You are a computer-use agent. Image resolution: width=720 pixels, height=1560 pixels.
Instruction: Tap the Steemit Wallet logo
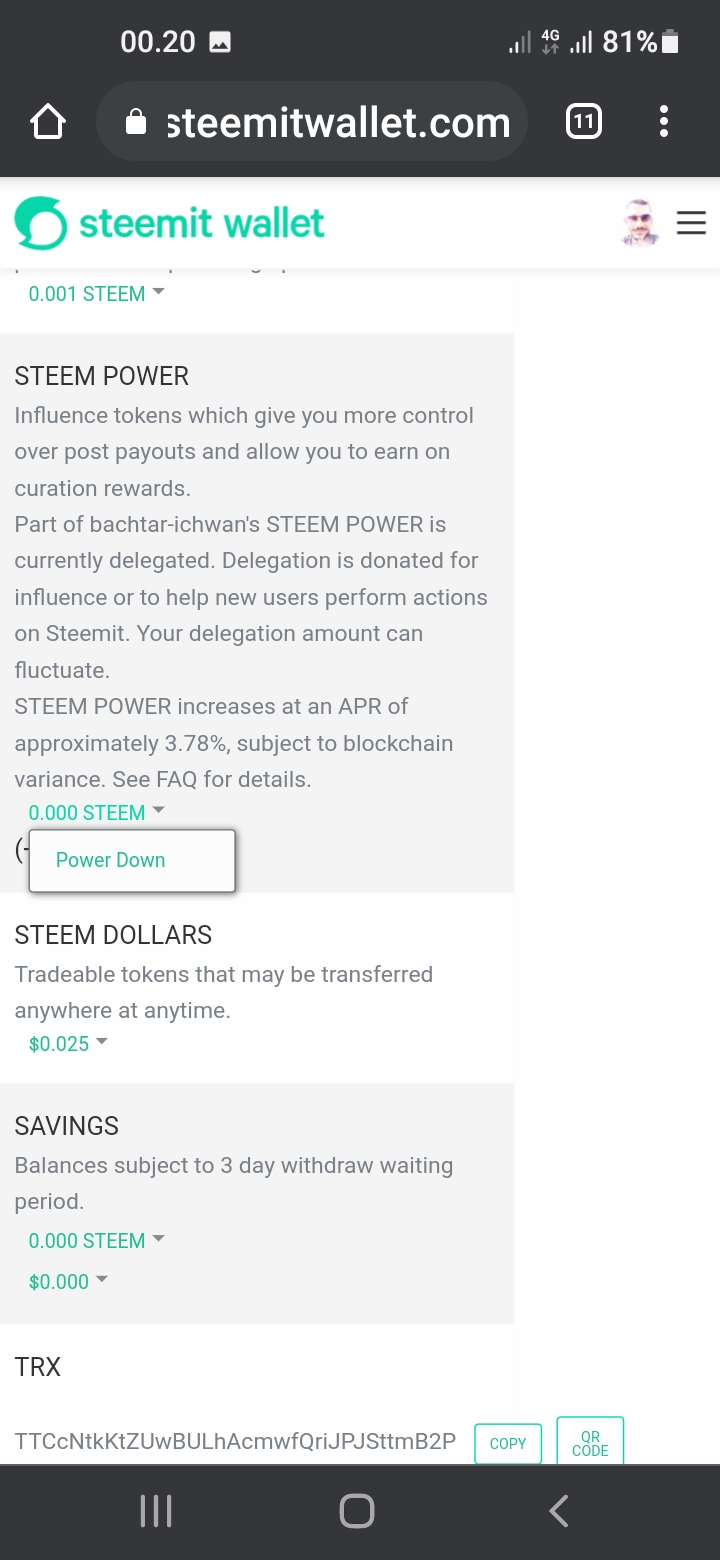[x=170, y=223]
